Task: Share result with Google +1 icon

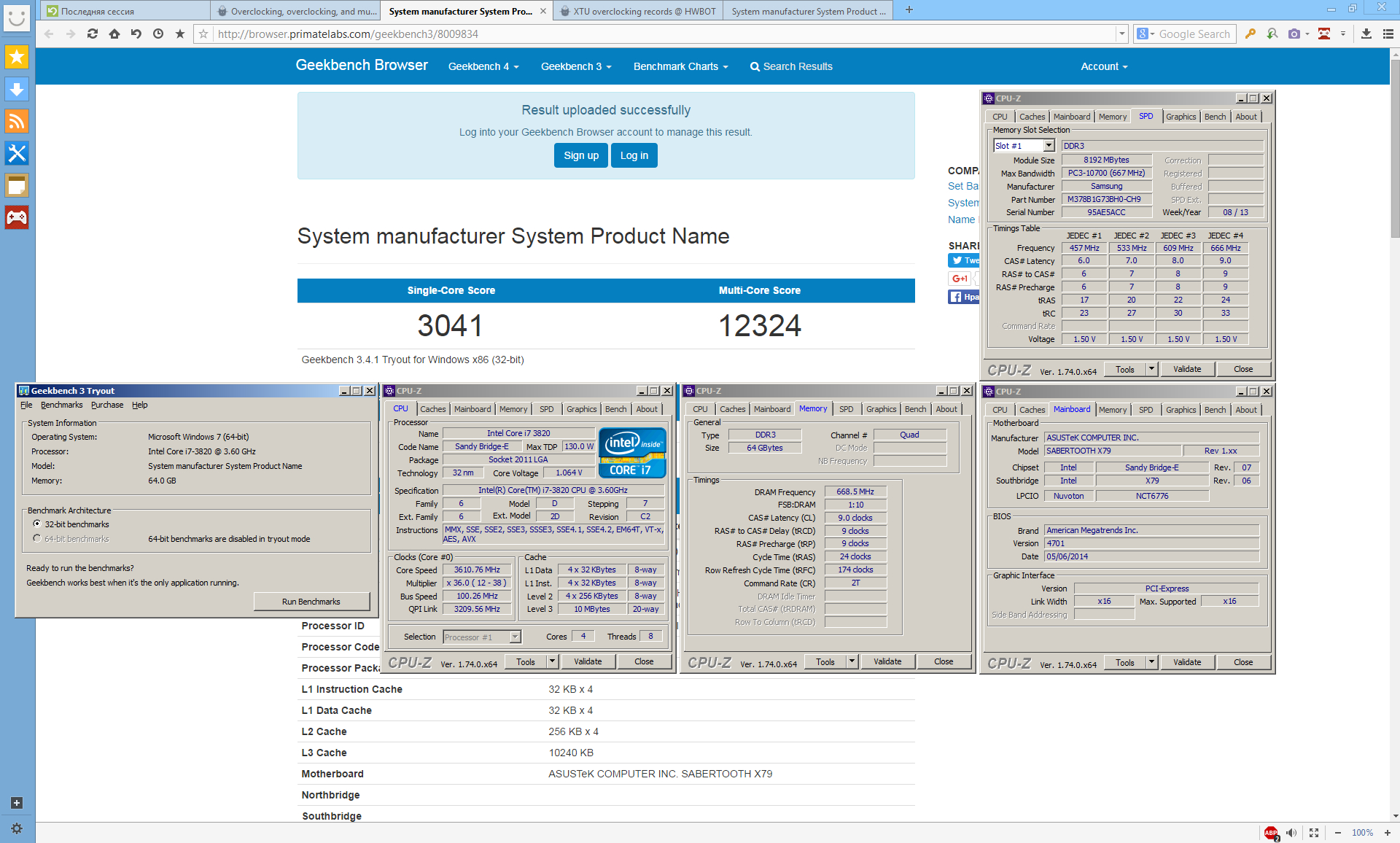Action: pos(960,279)
